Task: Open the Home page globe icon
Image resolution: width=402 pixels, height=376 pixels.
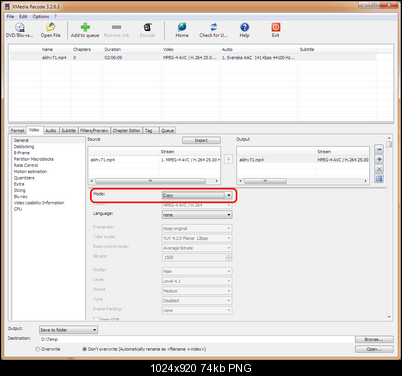Action: 182,30
